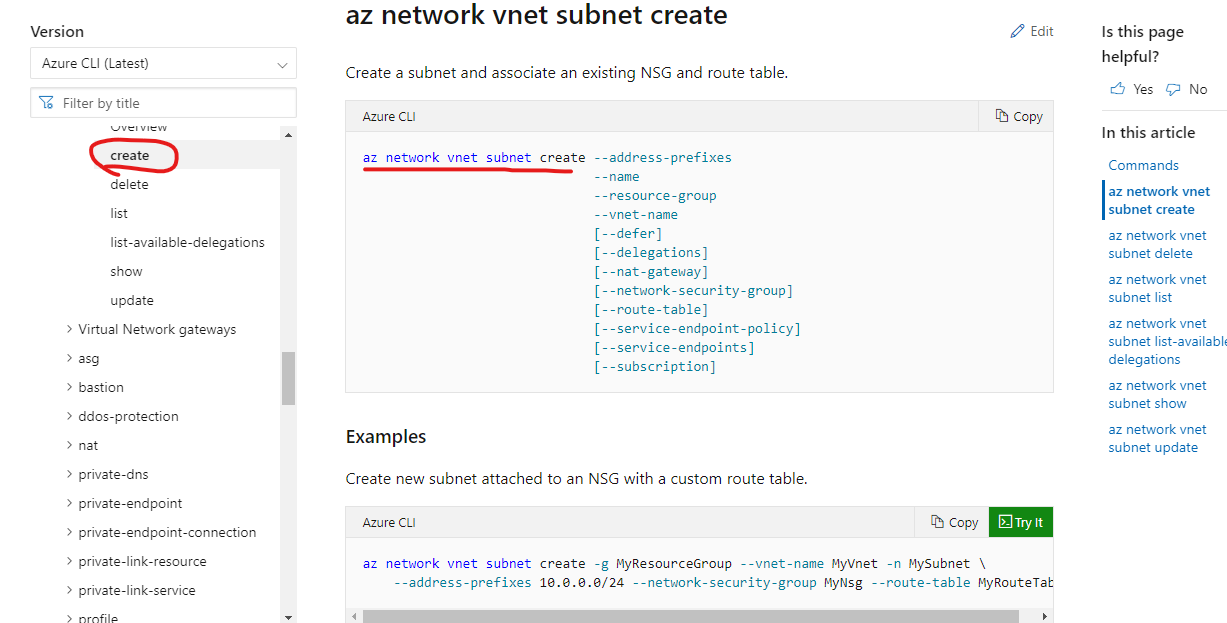Click the --resource-group parameter link
Image resolution: width=1227 pixels, height=623 pixels.
(655, 195)
